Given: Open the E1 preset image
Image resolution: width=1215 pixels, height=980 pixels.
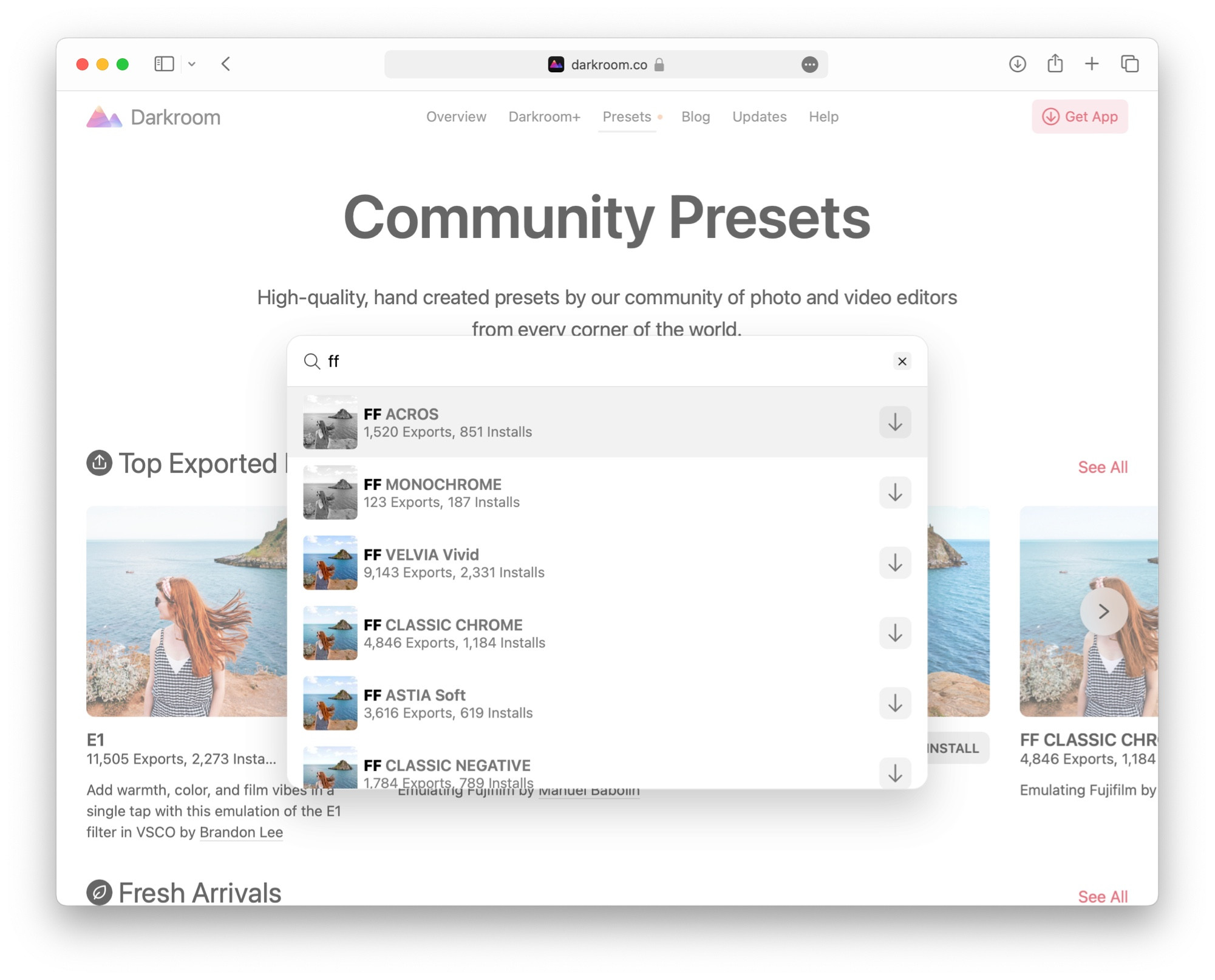Looking at the screenshot, I should point(186,611).
